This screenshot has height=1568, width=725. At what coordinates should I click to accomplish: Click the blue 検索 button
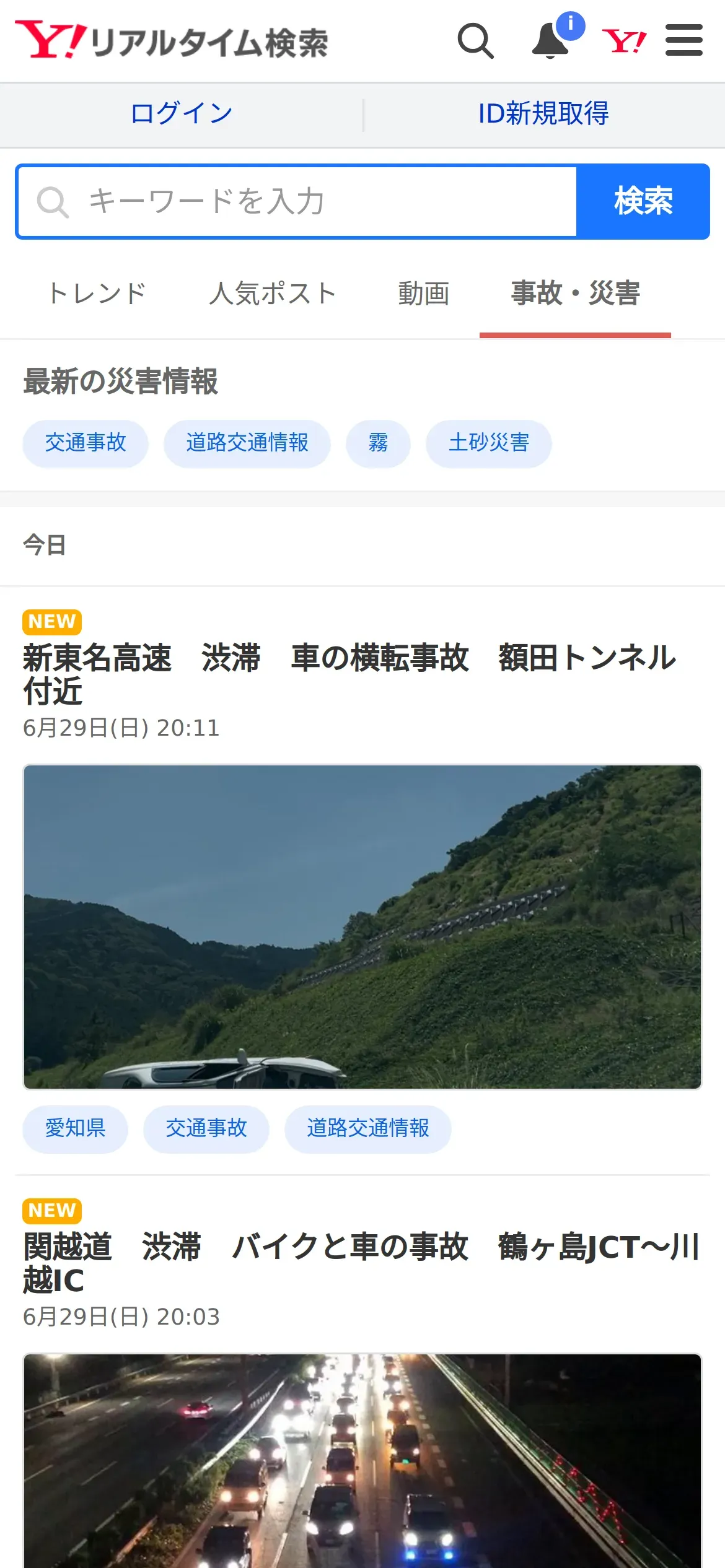643,201
